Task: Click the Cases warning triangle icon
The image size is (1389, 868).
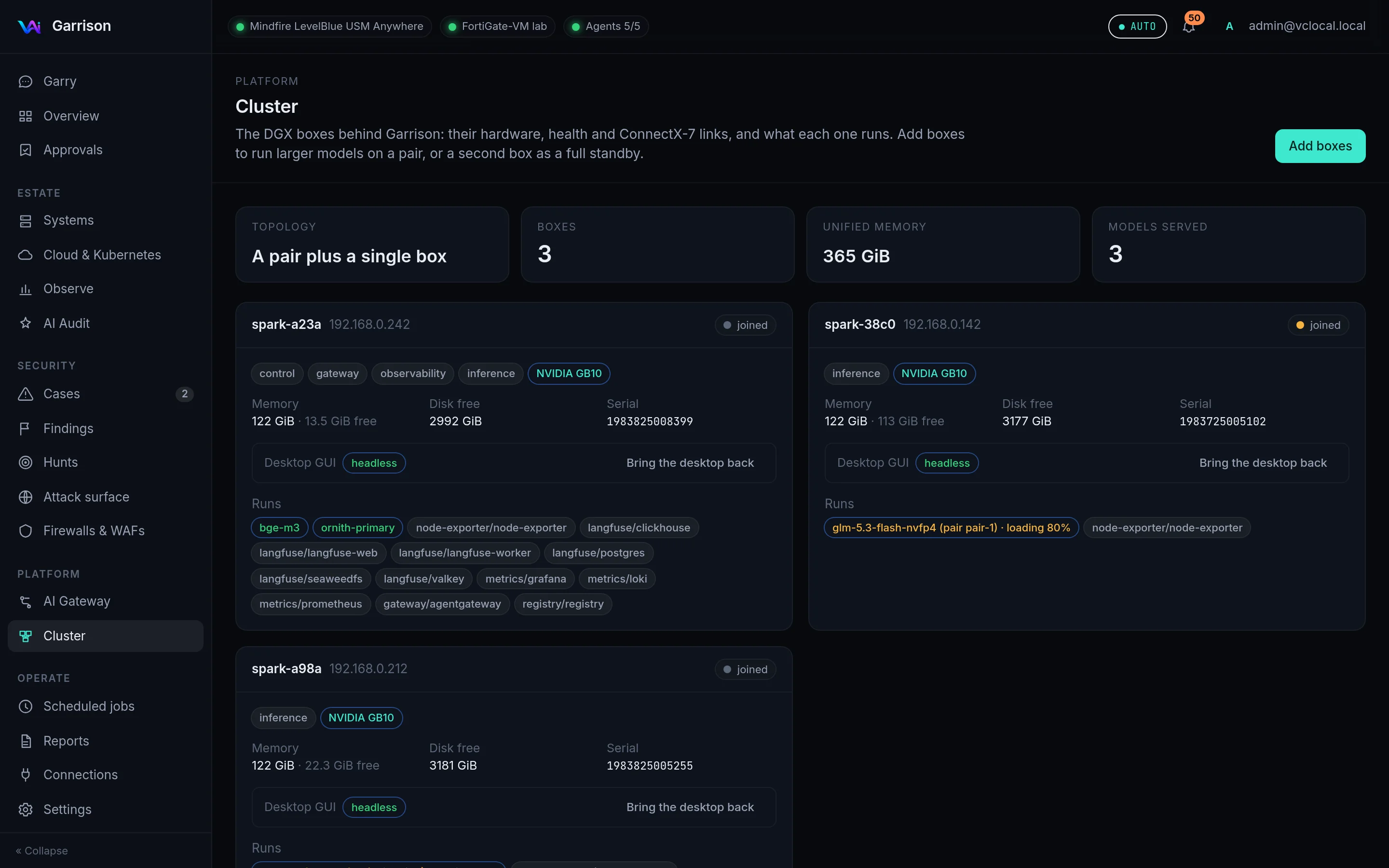Action: [x=25, y=394]
